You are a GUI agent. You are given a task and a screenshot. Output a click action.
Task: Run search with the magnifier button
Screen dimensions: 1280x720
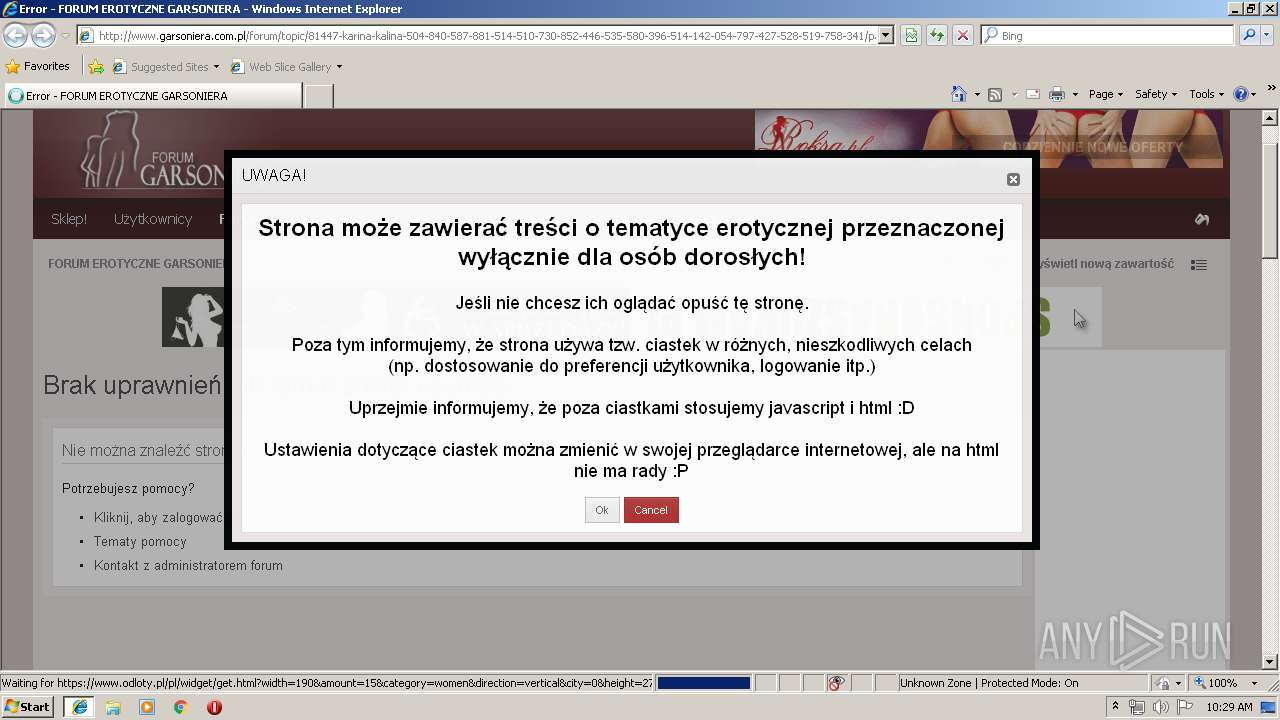pos(1247,35)
